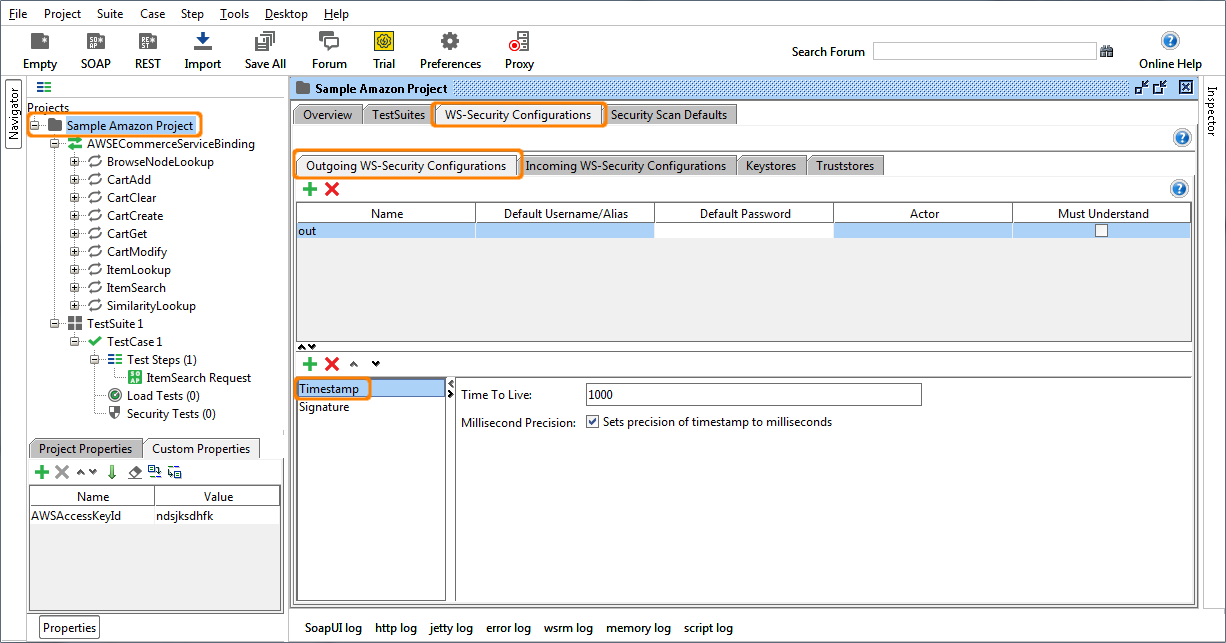1226x643 pixels.
Task: Collapse Test Steps (1) node
Action: [x=94, y=360]
